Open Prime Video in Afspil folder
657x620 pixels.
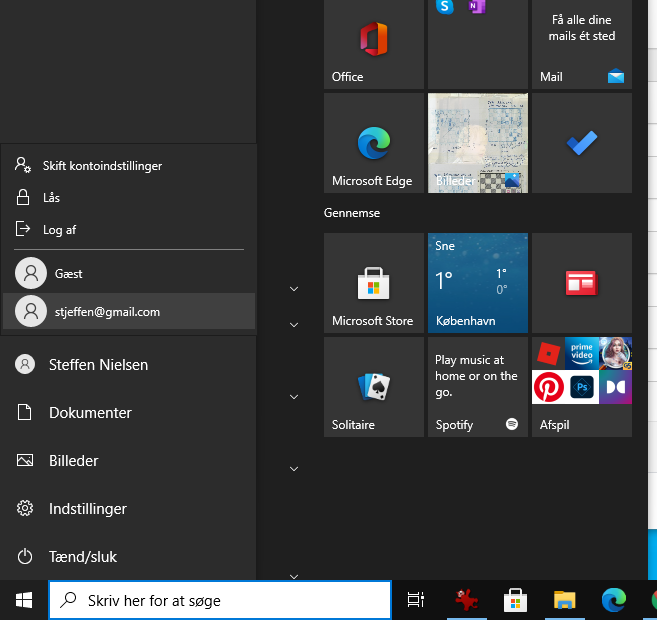coord(582,353)
